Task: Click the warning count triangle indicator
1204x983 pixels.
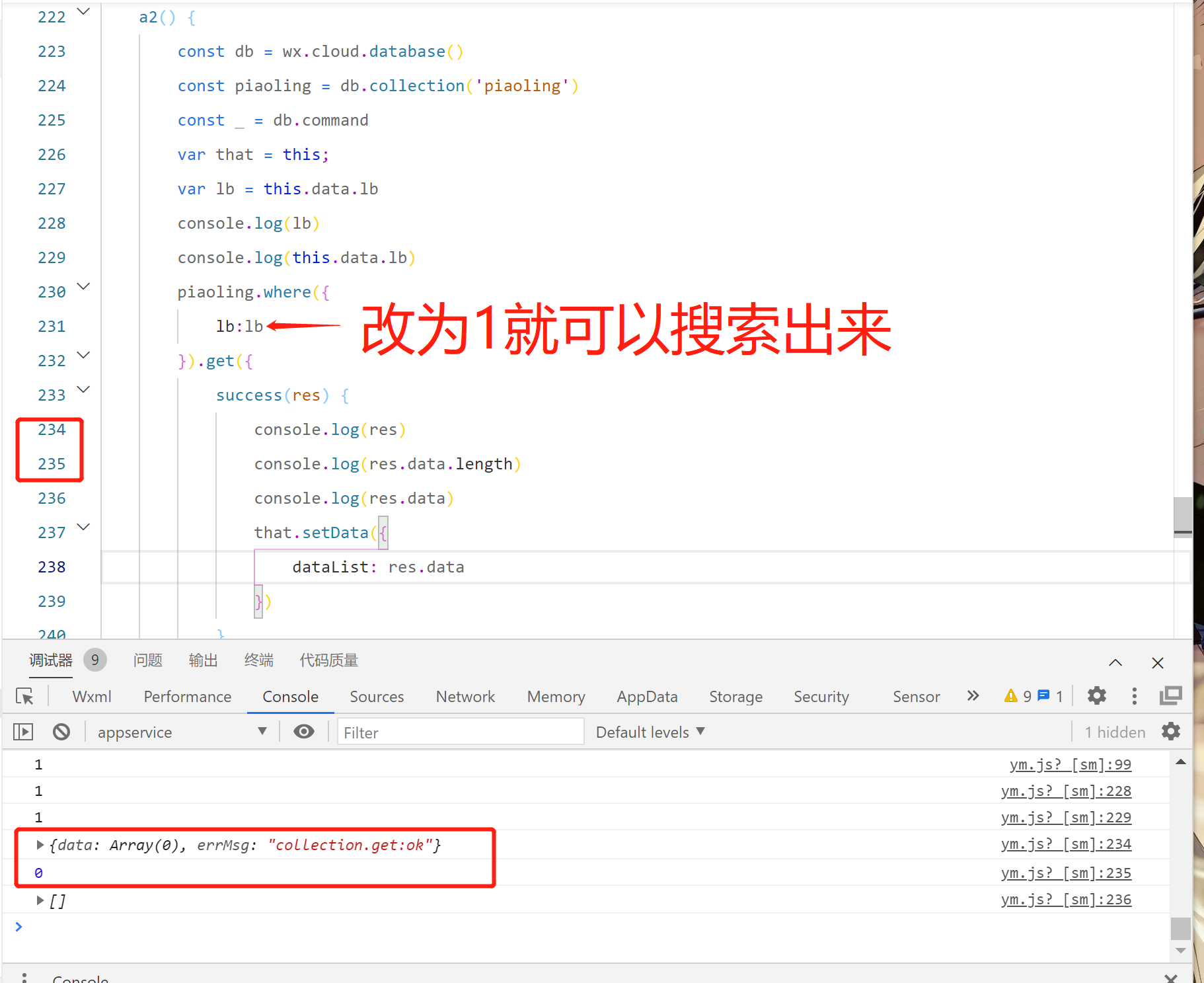Action: 1017,696
